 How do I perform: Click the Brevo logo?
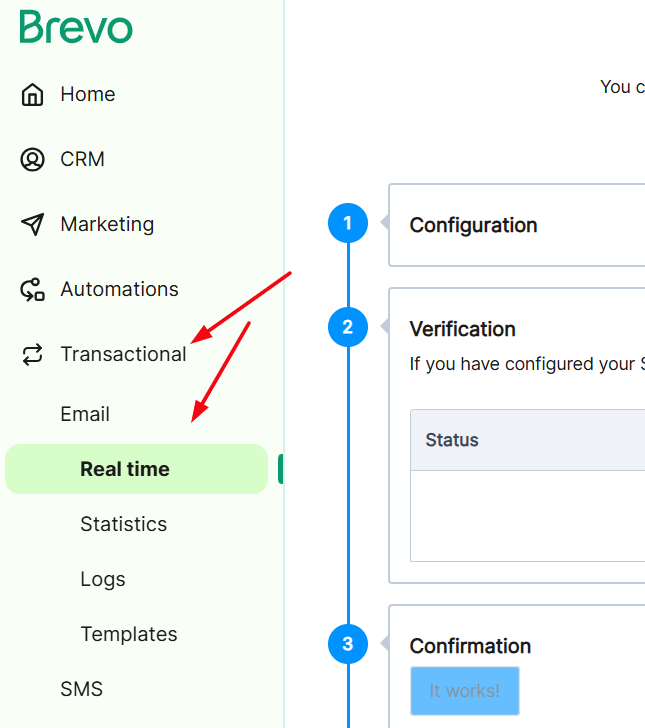[x=76, y=27]
